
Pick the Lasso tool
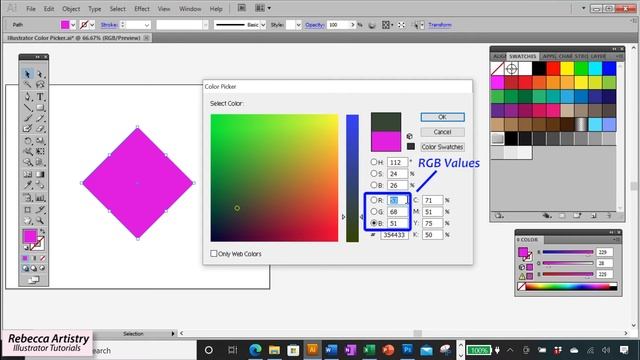click(40, 85)
